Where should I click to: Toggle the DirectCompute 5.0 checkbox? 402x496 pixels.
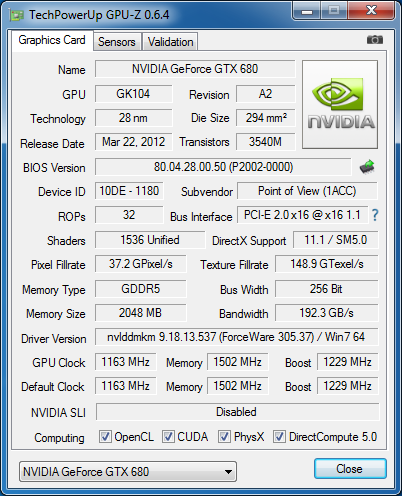tap(279, 436)
